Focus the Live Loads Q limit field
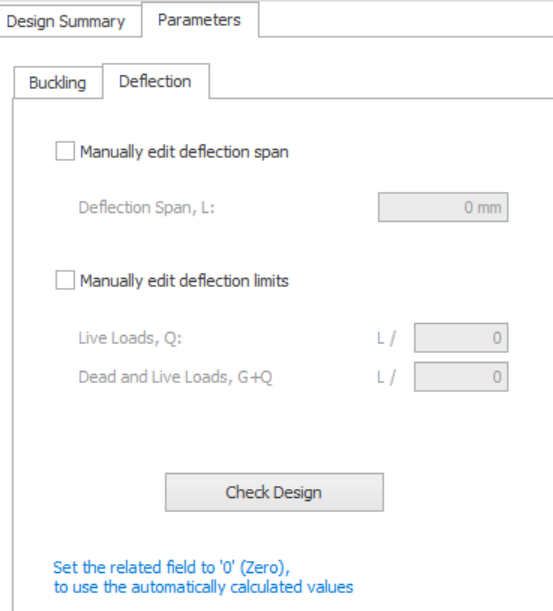This screenshot has height=611, width=553. (461, 338)
